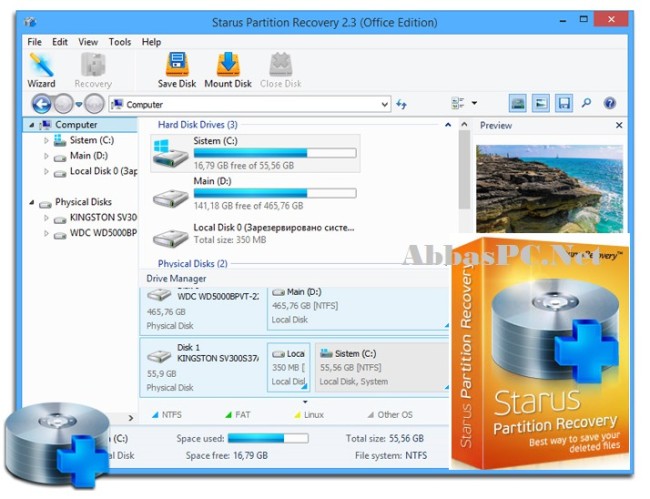Expand the WDC WD5000BP tree node
Image resolution: width=650 pixels, height=499 pixels.
coord(46,234)
